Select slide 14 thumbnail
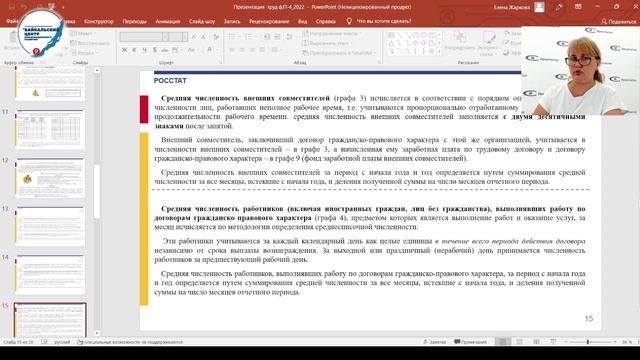640x360 pixels. (50, 275)
